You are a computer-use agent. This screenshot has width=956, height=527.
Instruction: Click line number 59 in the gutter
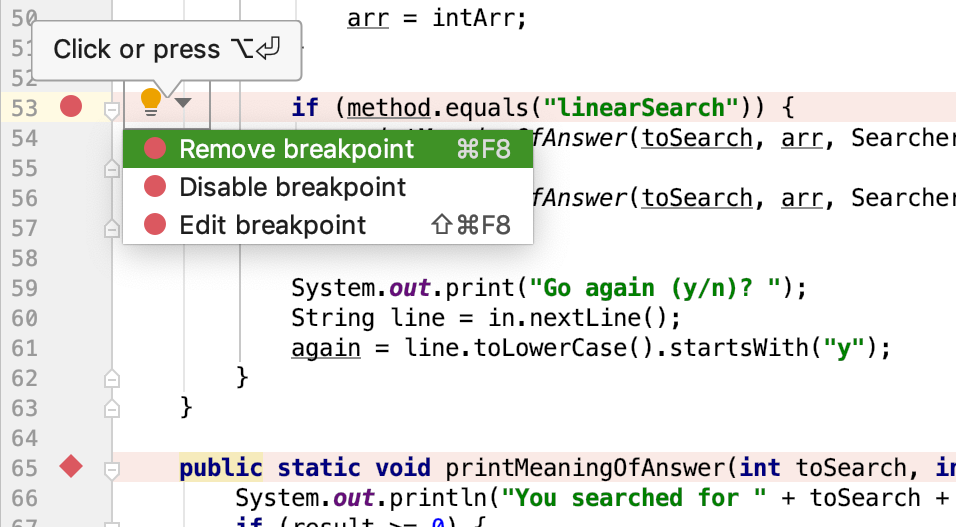pyautogui.click(x=24, y=288)
